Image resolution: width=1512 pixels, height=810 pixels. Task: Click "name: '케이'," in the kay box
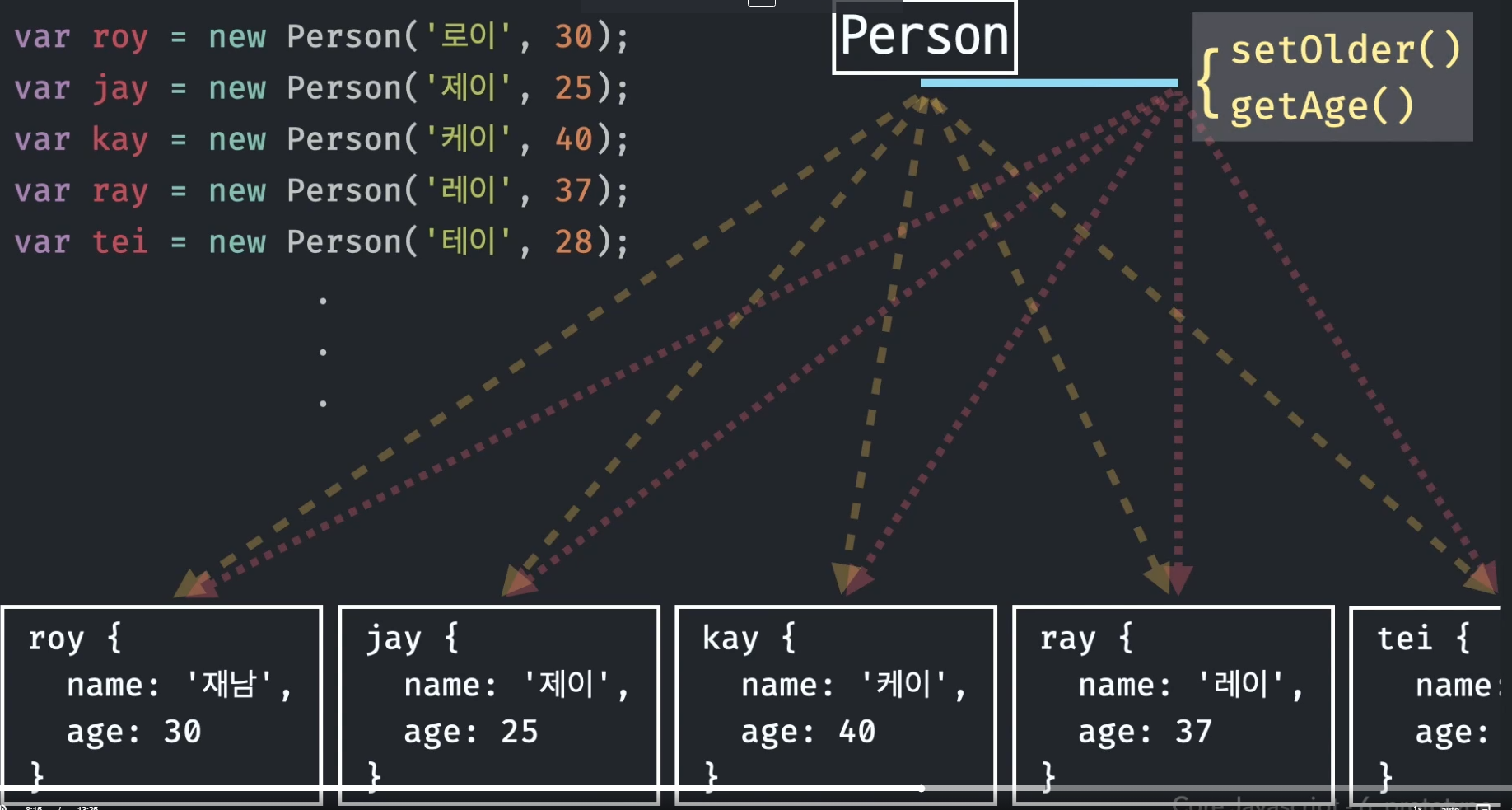[854, 685]
